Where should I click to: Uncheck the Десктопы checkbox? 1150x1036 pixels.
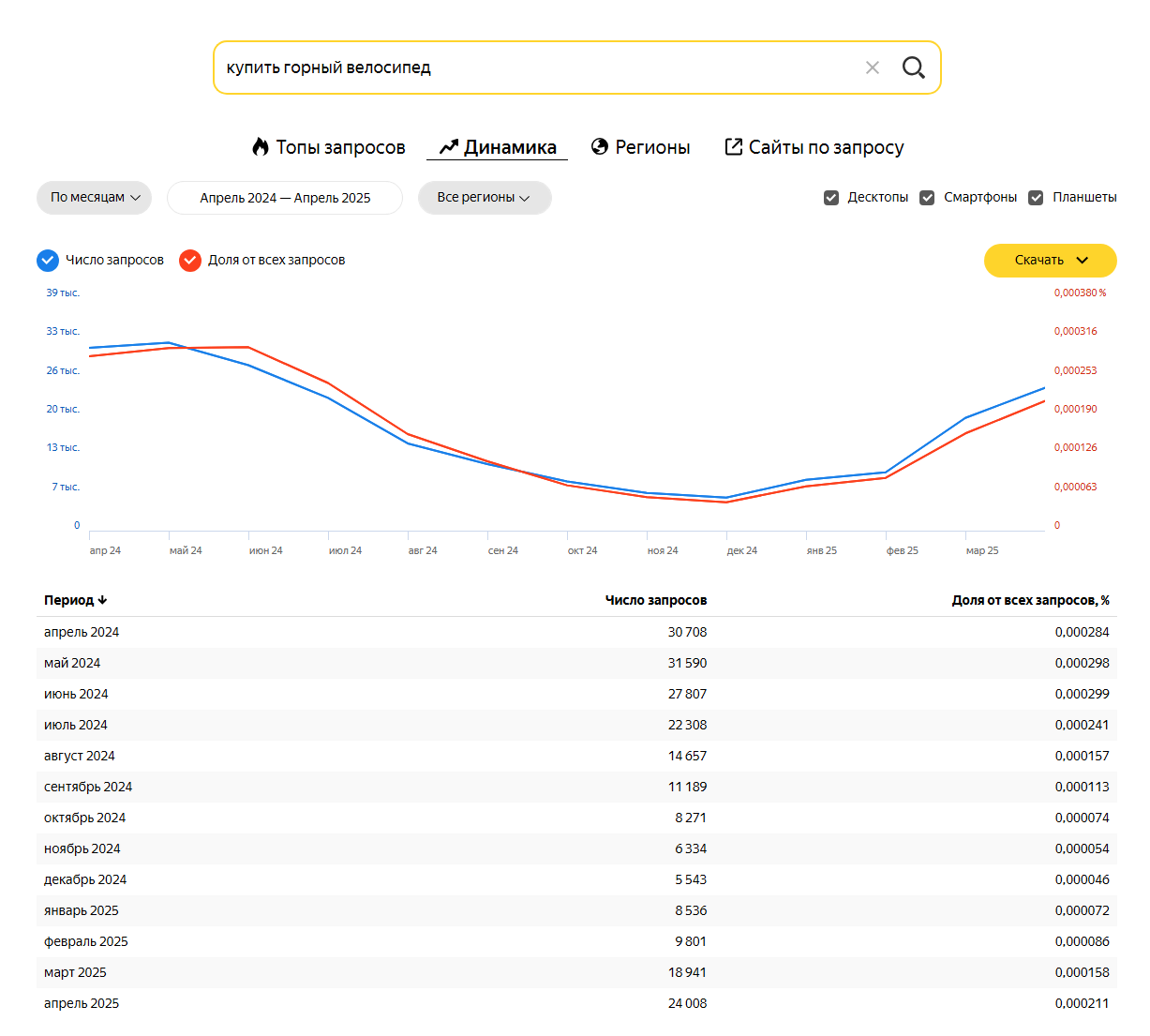[831, 198]
